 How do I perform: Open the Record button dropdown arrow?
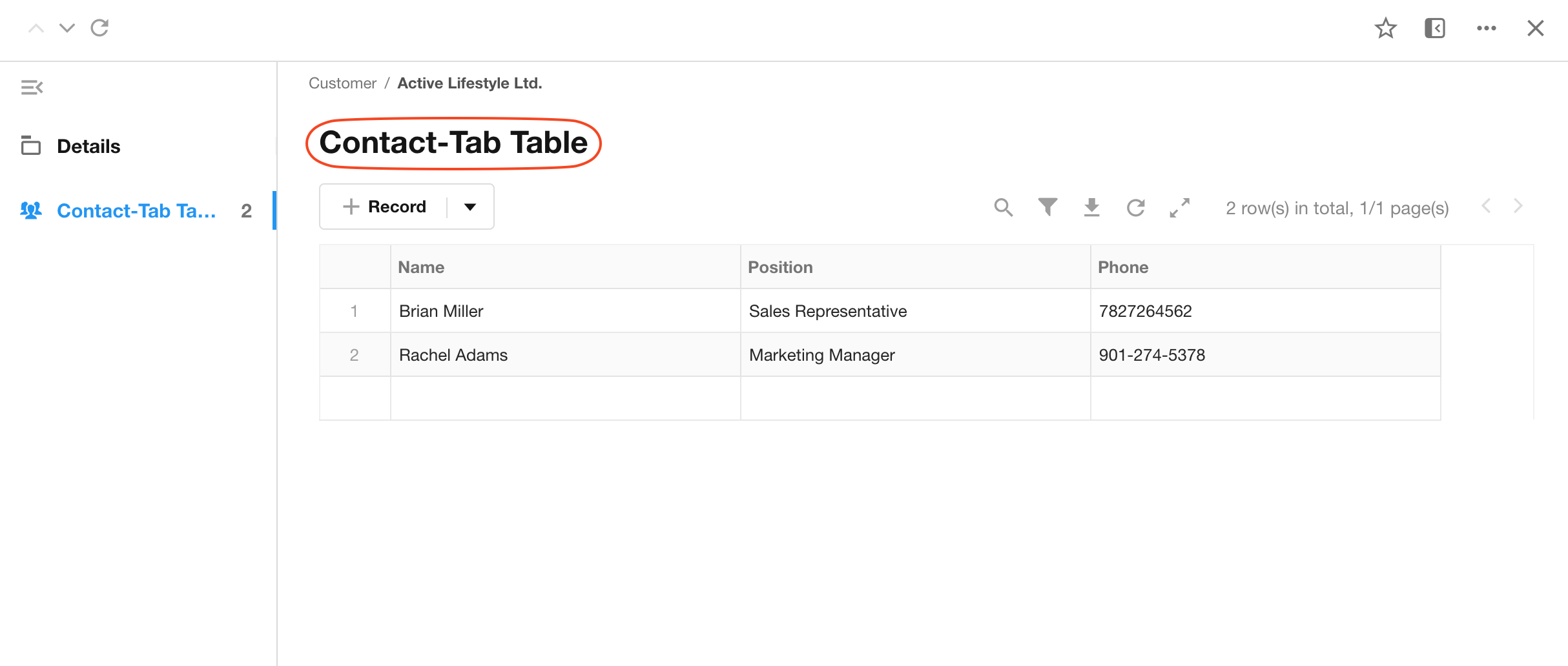pos(470,207)
